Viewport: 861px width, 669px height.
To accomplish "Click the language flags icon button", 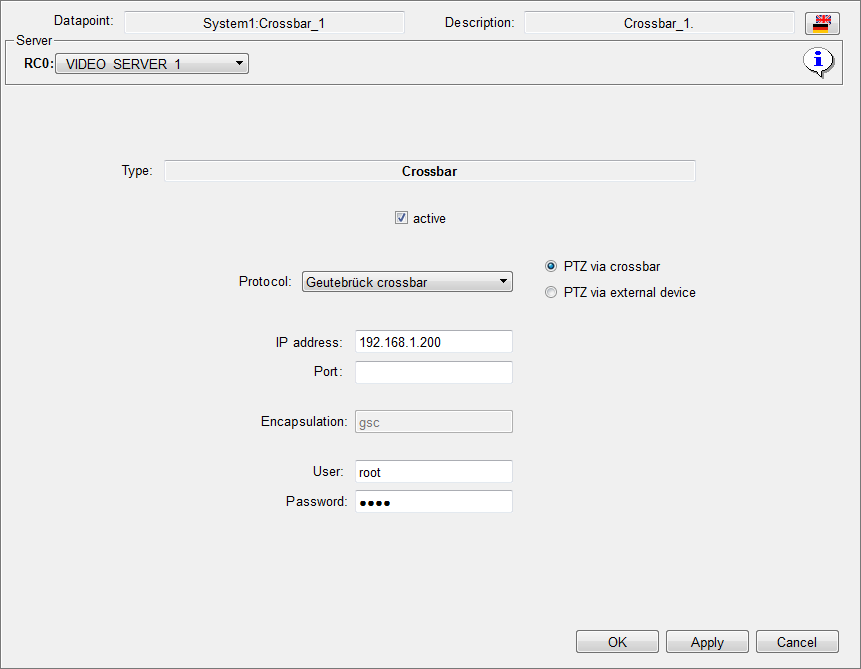I will point(821,24).
